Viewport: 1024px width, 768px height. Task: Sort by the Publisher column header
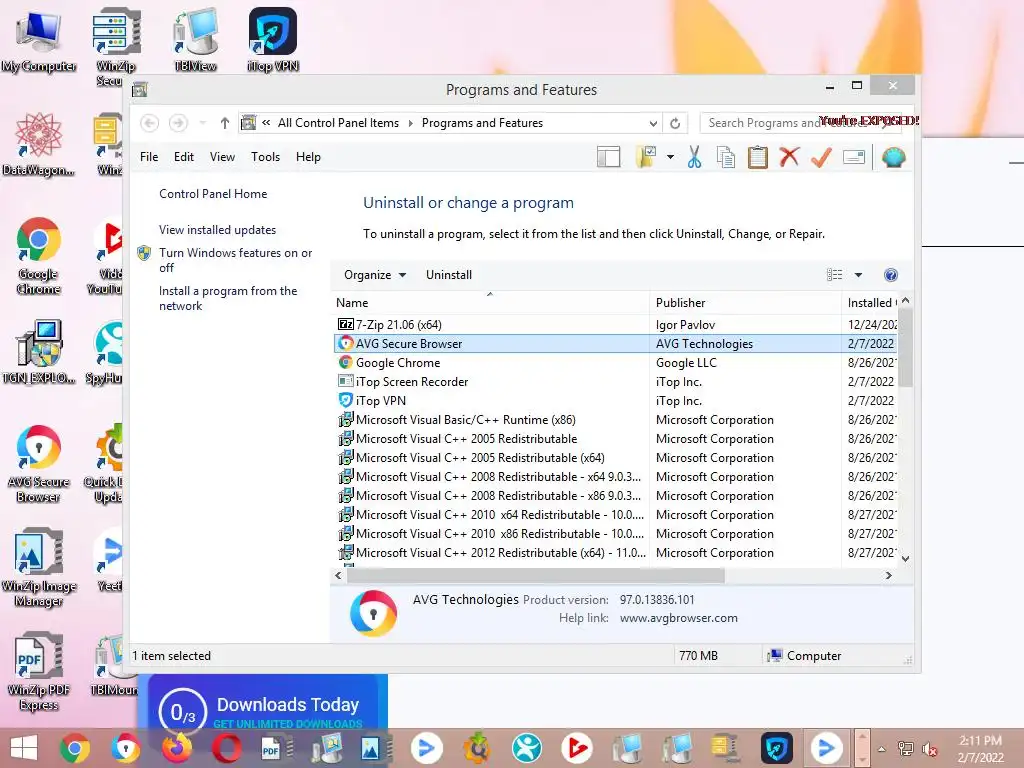tap(745, 303)
